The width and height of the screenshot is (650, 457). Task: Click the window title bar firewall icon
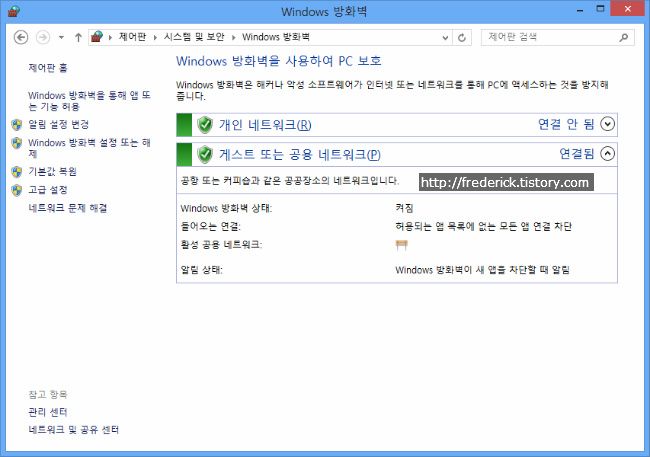tap(14, 11)
